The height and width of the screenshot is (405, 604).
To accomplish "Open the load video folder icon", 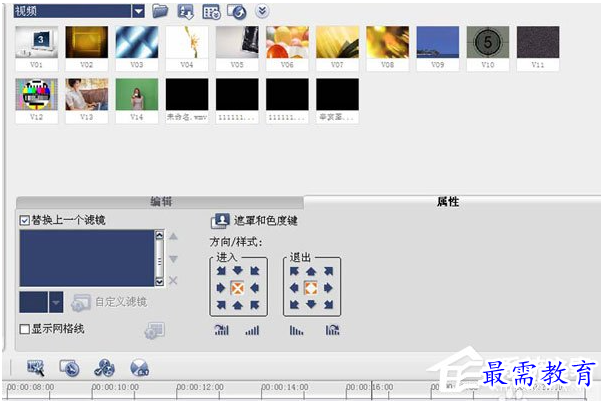I will click(x=160, y=11).
